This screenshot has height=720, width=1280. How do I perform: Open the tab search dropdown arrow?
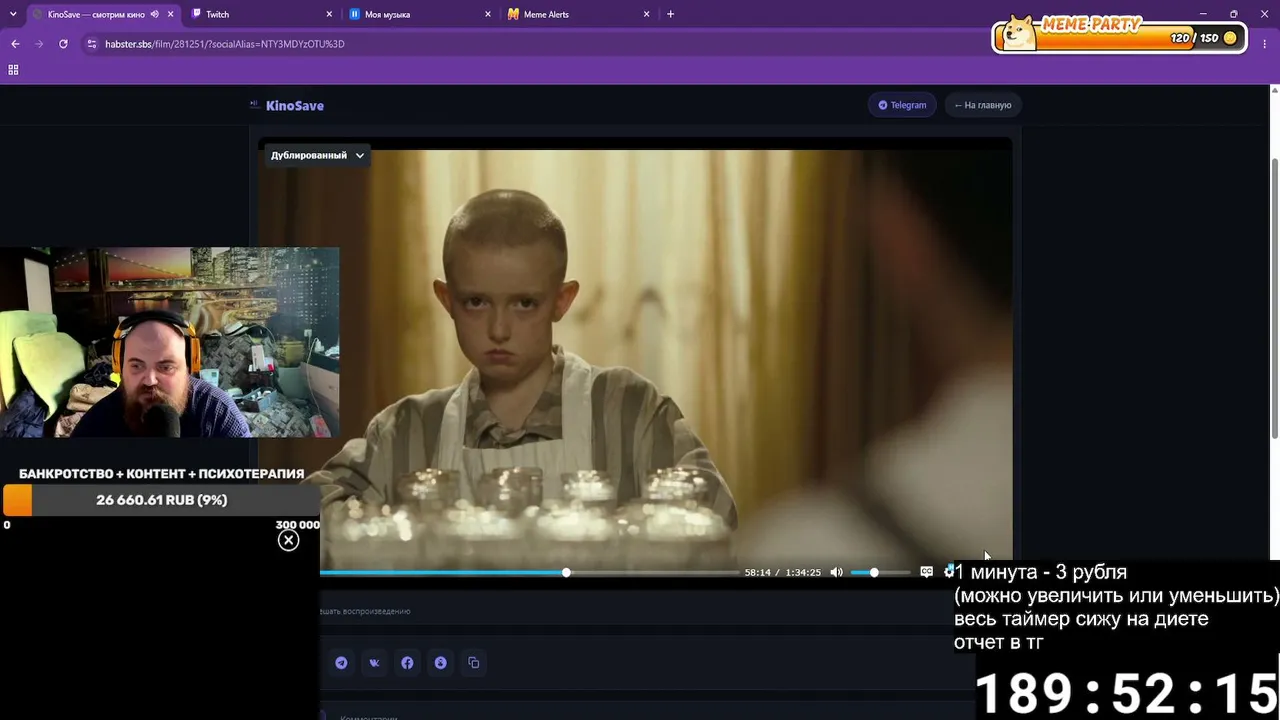click(x=14, y=14)
